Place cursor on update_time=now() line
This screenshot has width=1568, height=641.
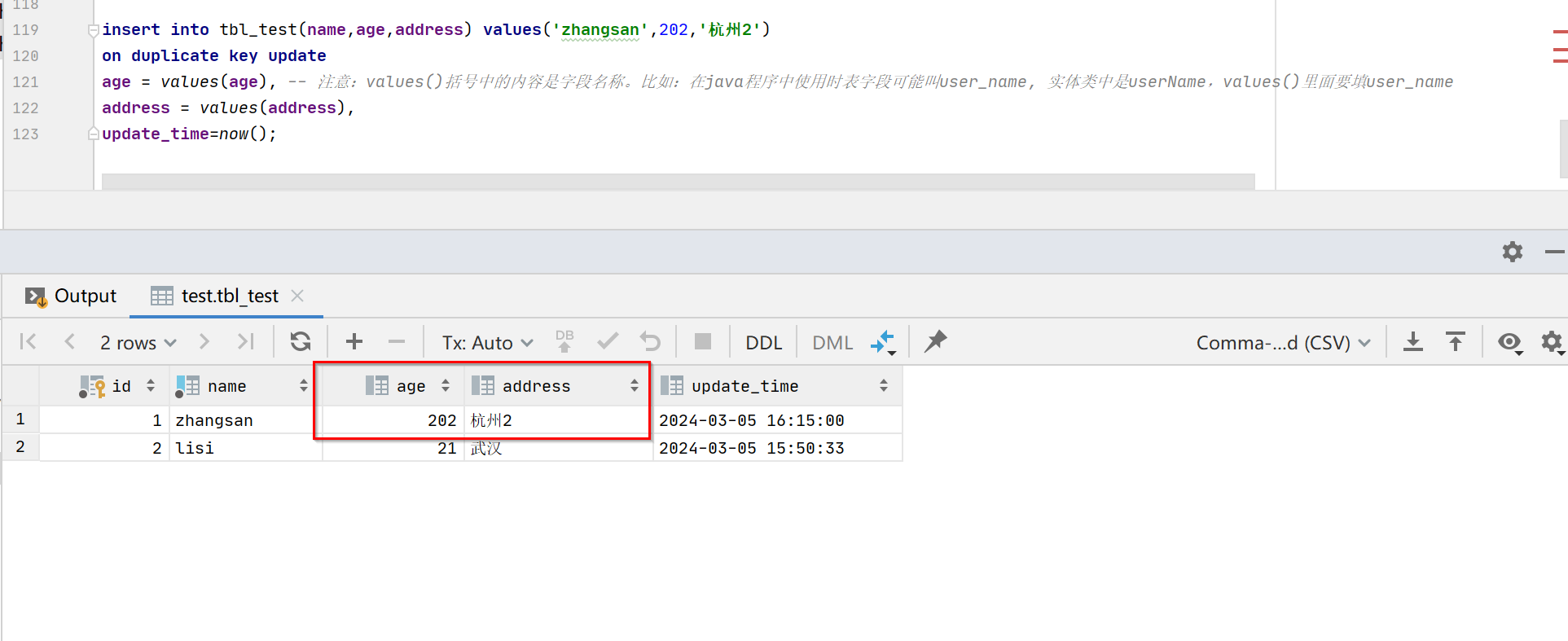click(x=189, y=134)
